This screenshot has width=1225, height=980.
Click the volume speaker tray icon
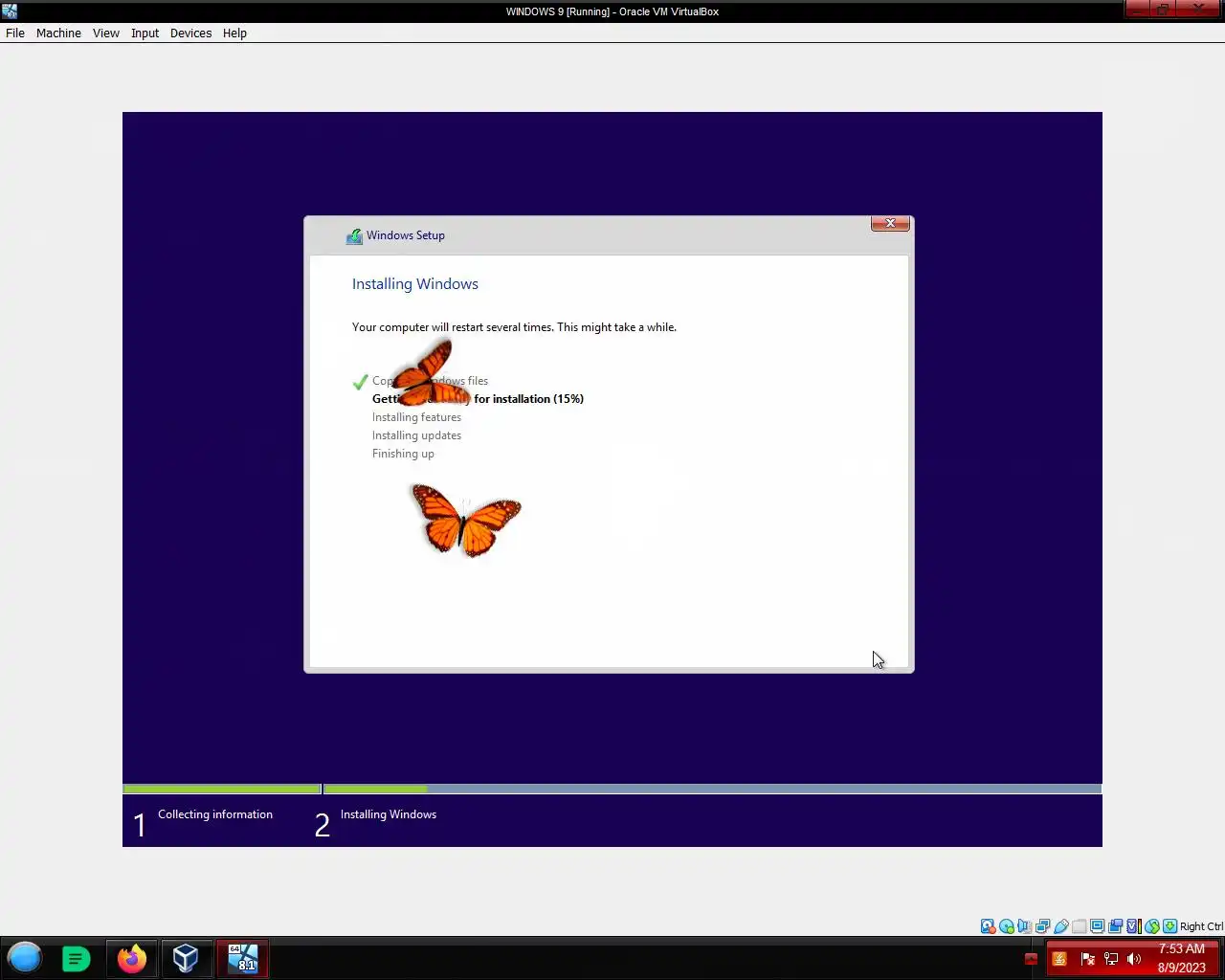tap(1134, 959)
